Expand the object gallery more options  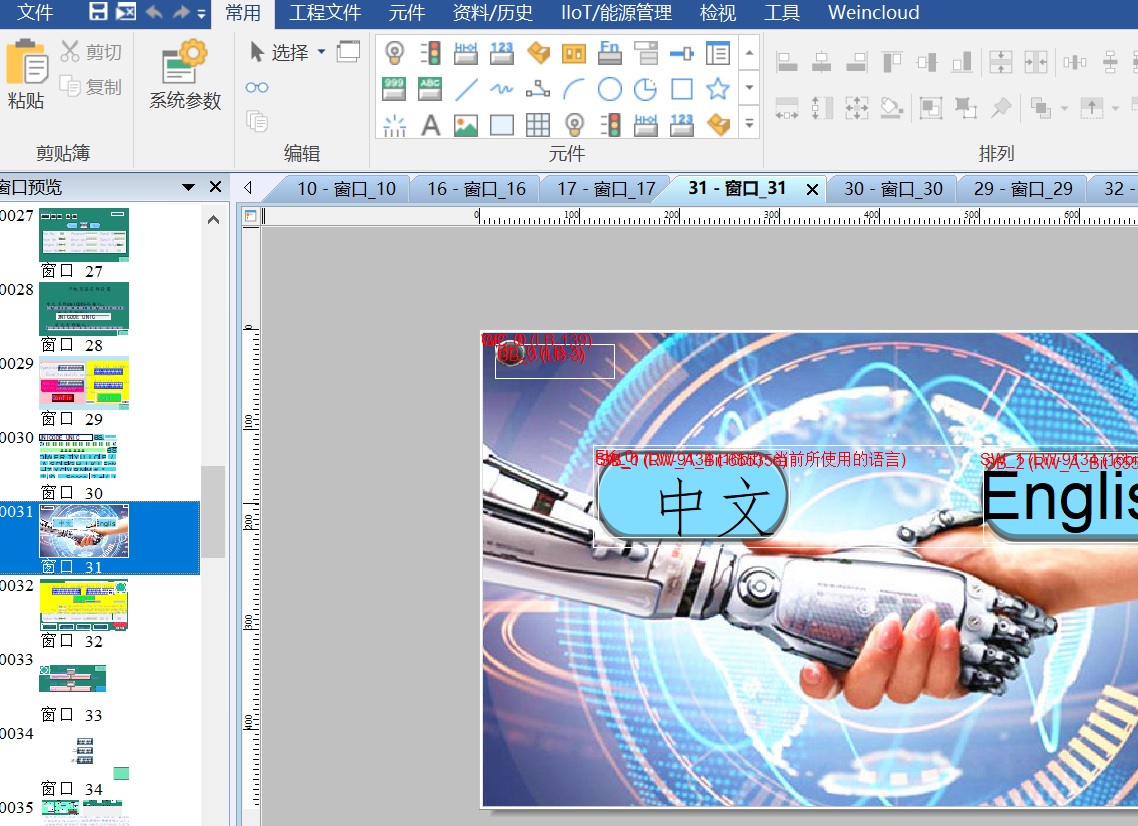pos(749,125)
